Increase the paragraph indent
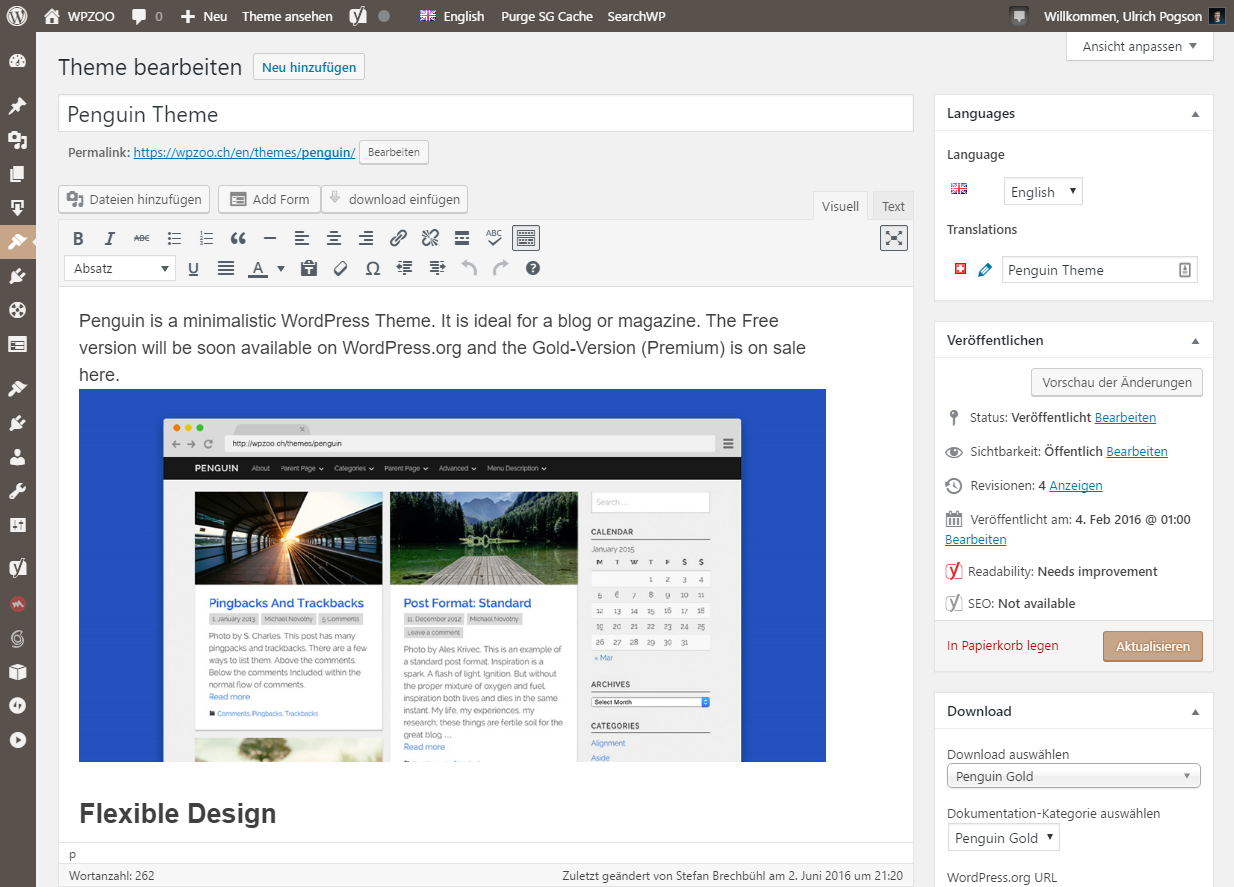1234x887 pixels. tap(437, 268)
